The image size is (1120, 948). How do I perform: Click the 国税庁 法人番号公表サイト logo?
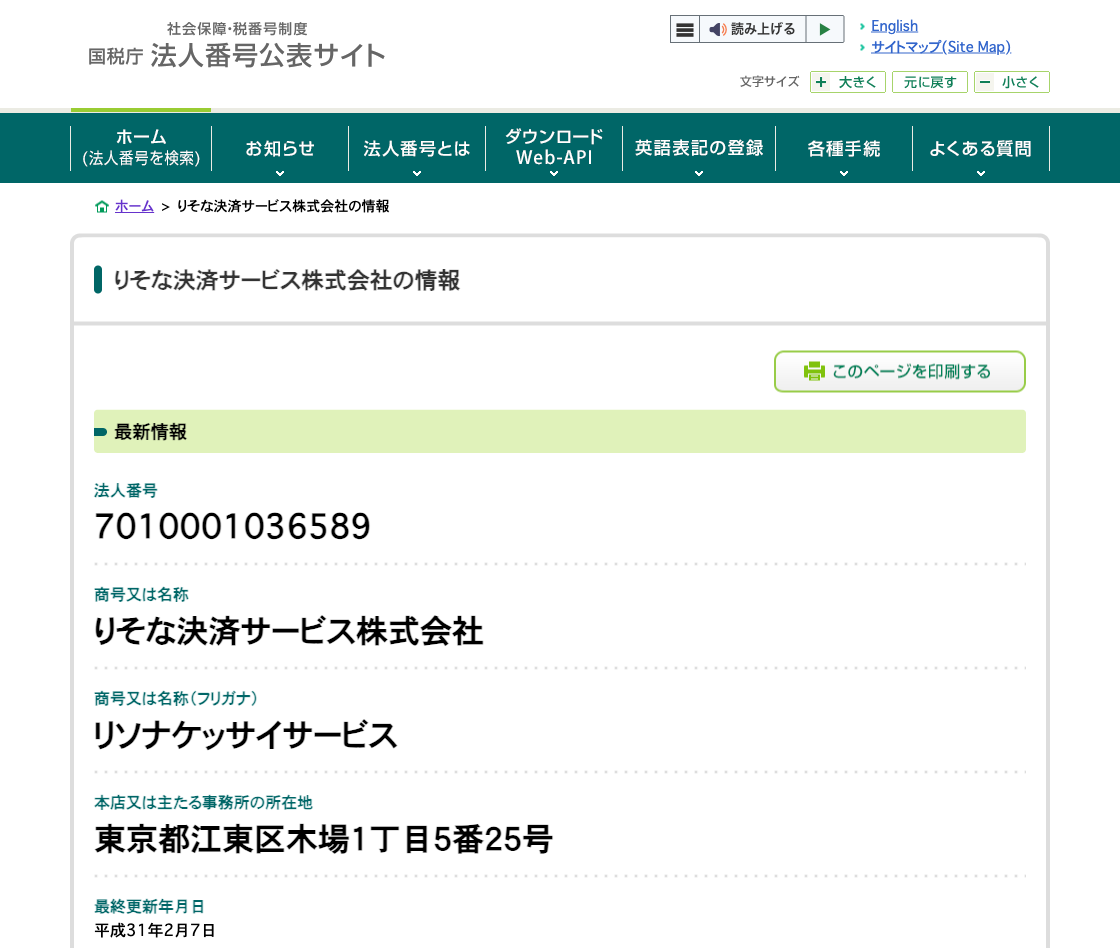pos(236,47)
